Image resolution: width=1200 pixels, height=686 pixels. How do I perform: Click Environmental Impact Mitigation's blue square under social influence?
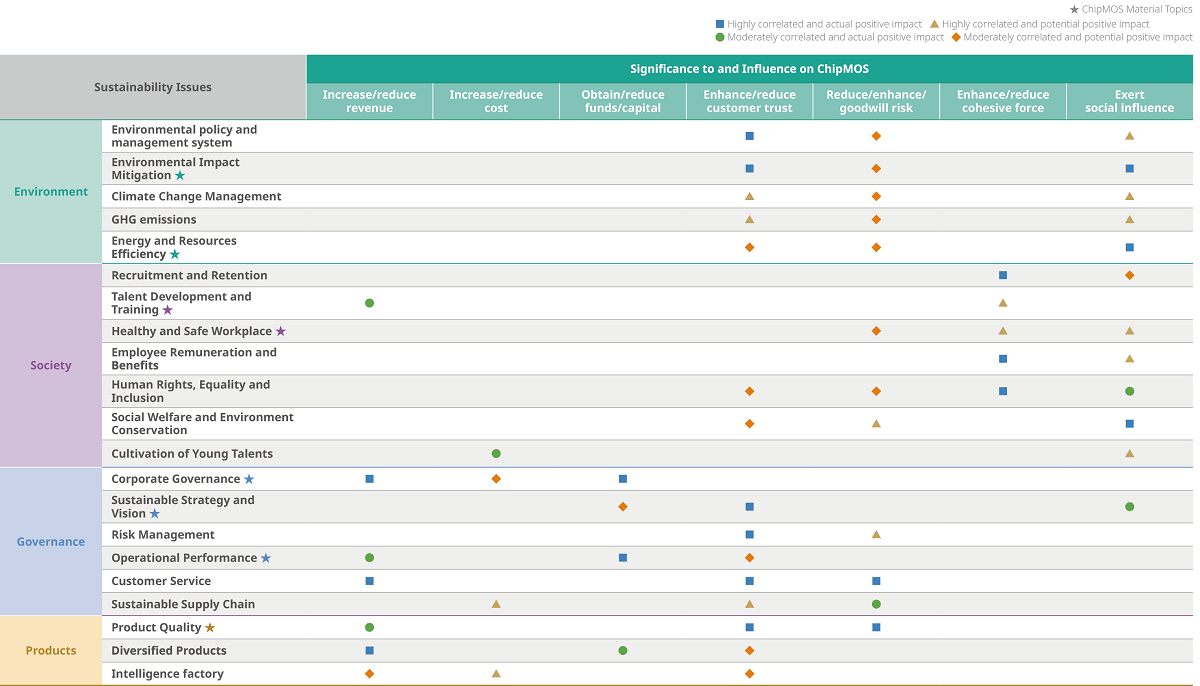1130,169
